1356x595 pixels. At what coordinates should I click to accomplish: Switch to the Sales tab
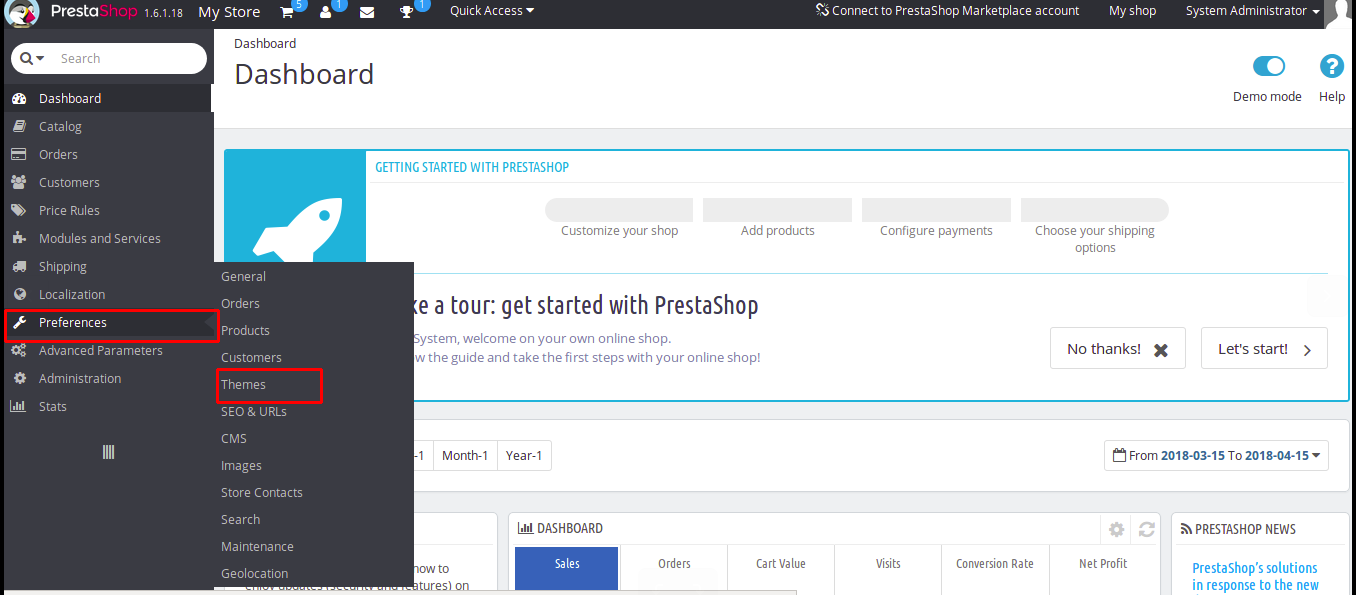click(x=567, y=570)
